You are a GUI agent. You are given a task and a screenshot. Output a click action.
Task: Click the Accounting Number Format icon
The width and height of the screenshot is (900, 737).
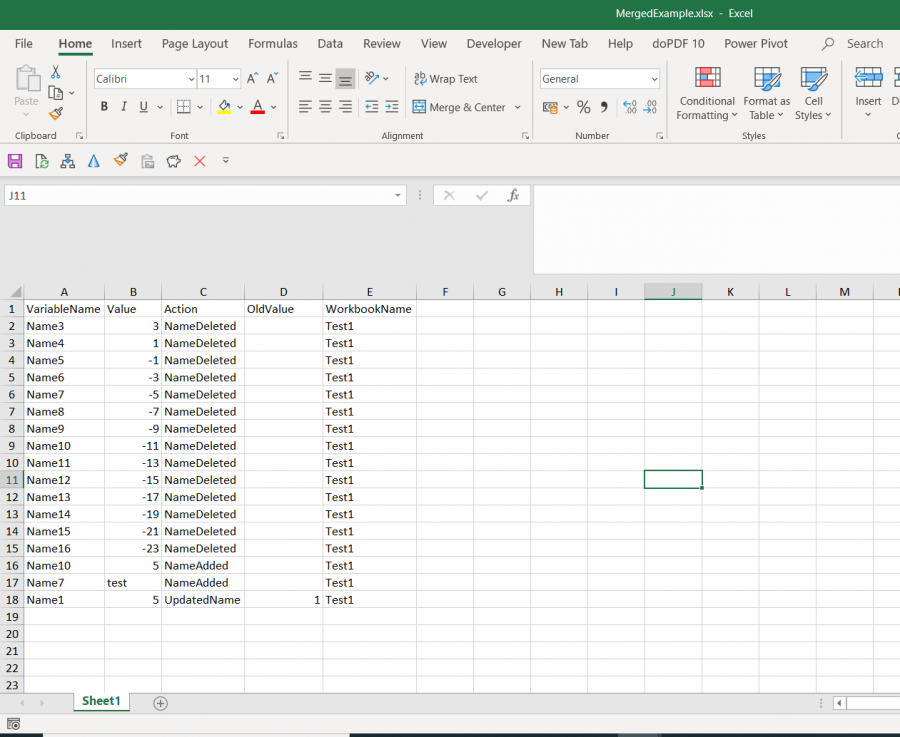(x=550, y=107)
